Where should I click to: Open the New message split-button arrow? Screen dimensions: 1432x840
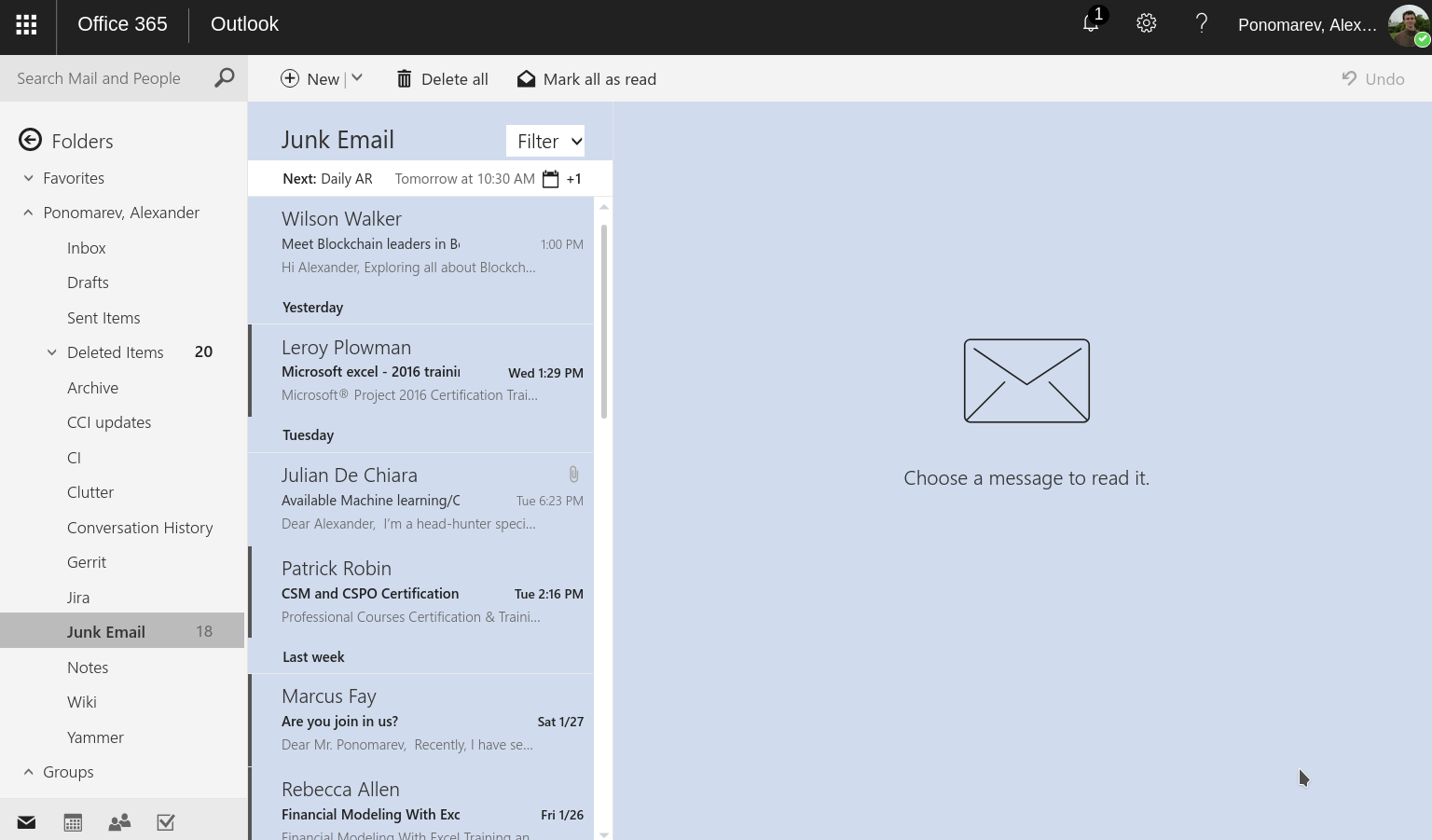pyautogui.click(x=357, y=78)
